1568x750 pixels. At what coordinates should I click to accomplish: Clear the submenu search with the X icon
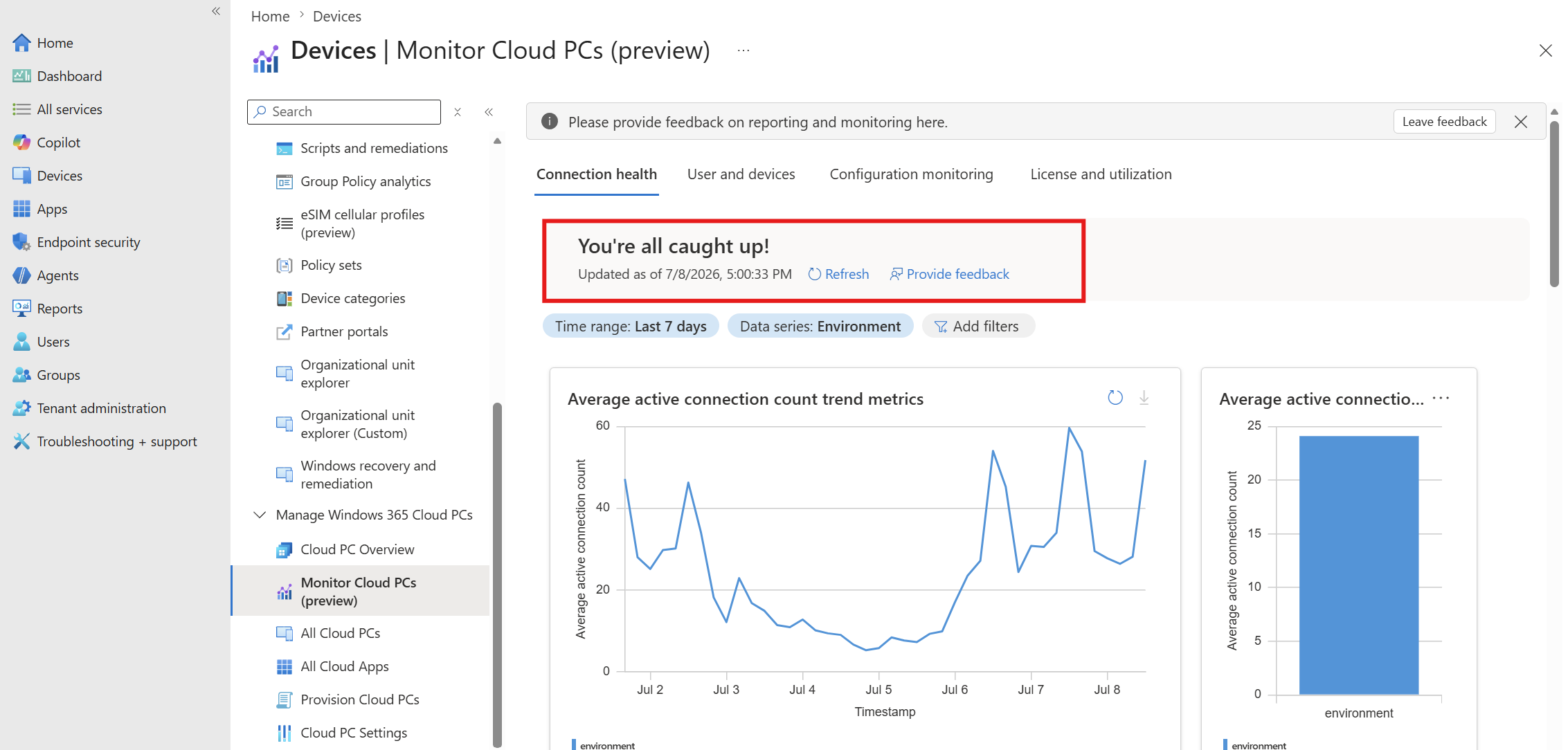[x=458, y=112]
